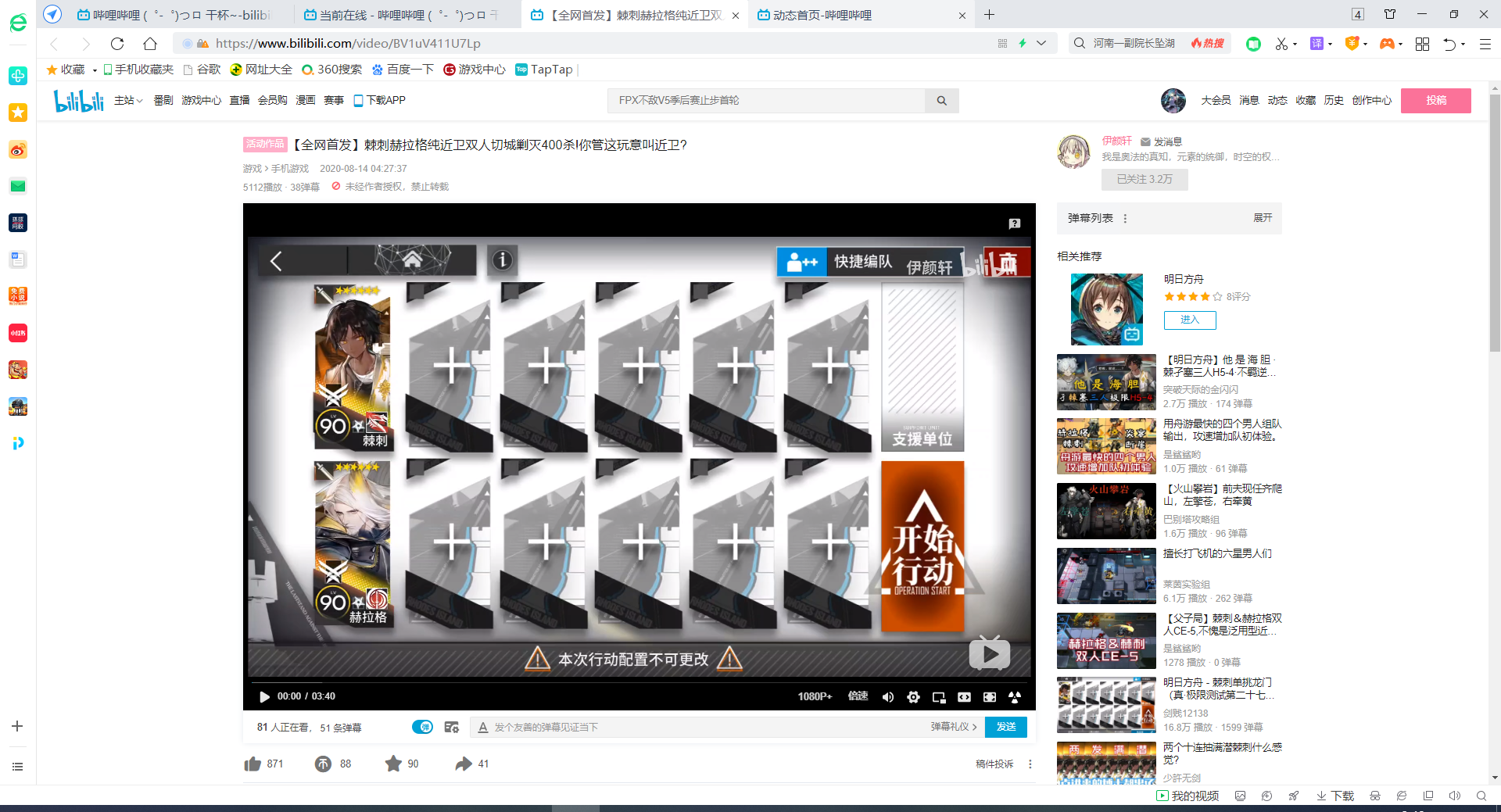Expand 收藏 bookmarks dropdown arrow
Image resolution: width=1501 pixels, height=812 pixels.
(95, 70)
